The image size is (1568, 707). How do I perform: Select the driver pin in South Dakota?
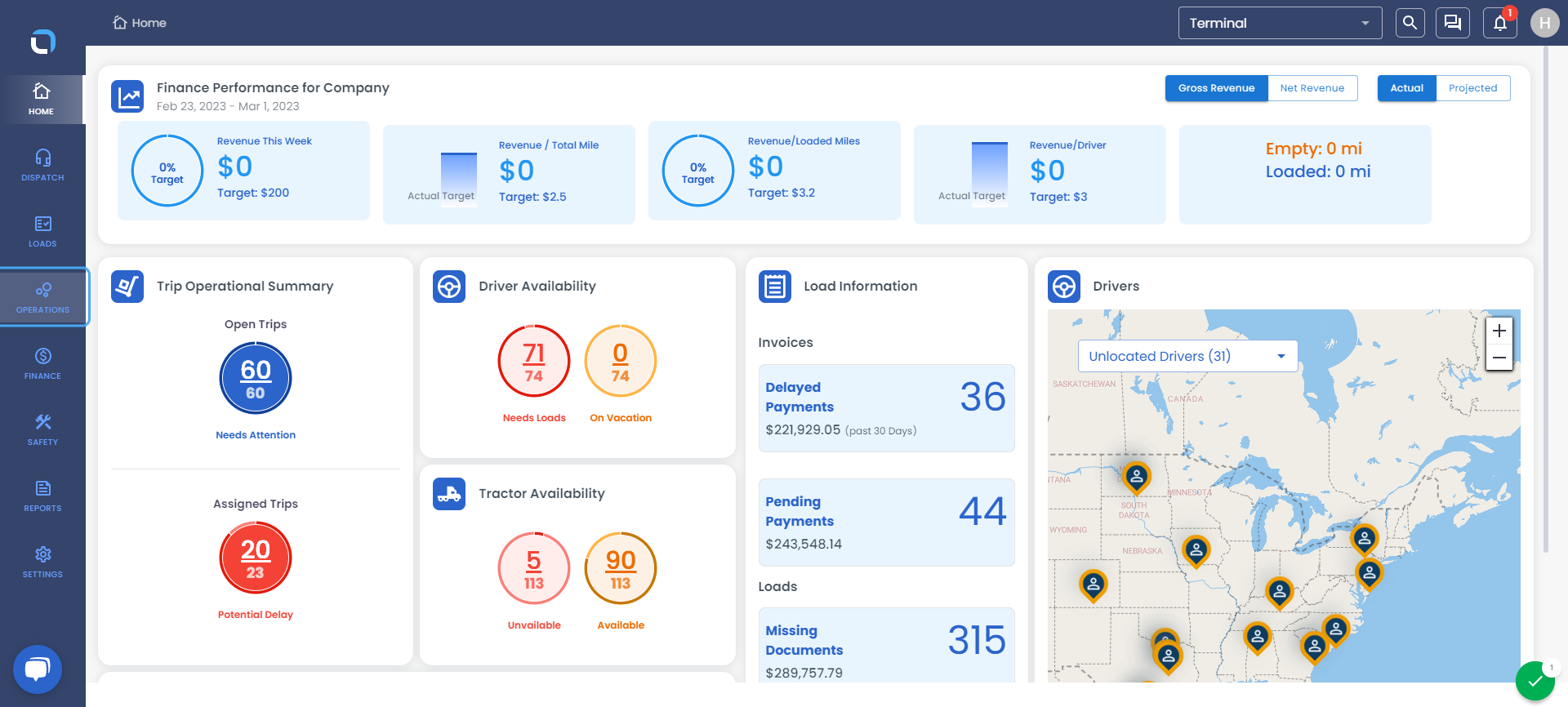pyautogui.click(x=1136, y=478)
